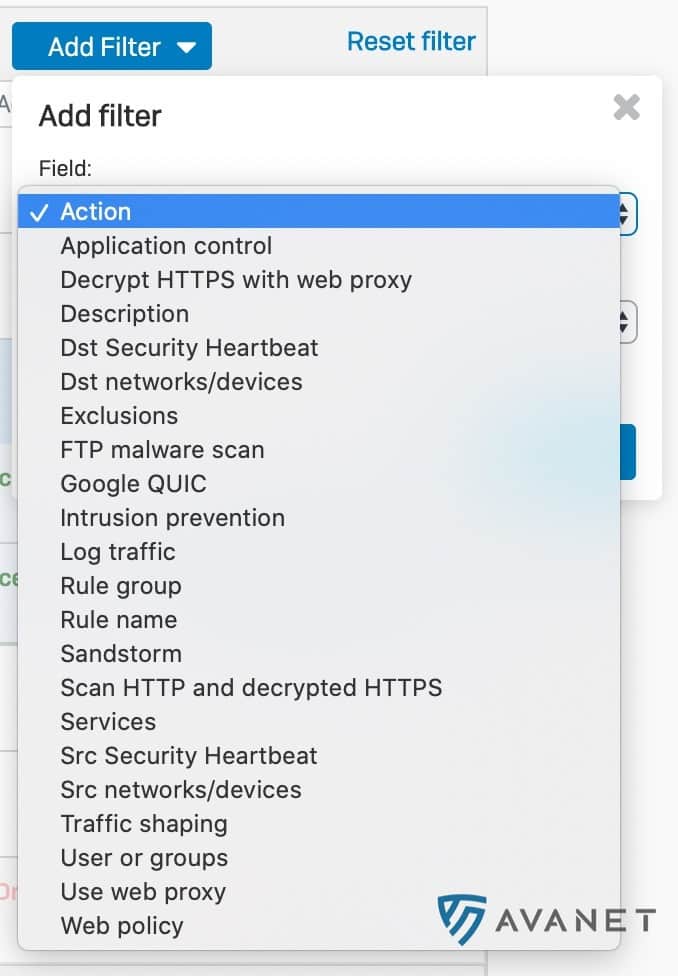Select Src networks/devices option
This screenshot has height=976, width=678.
point(181,789)
